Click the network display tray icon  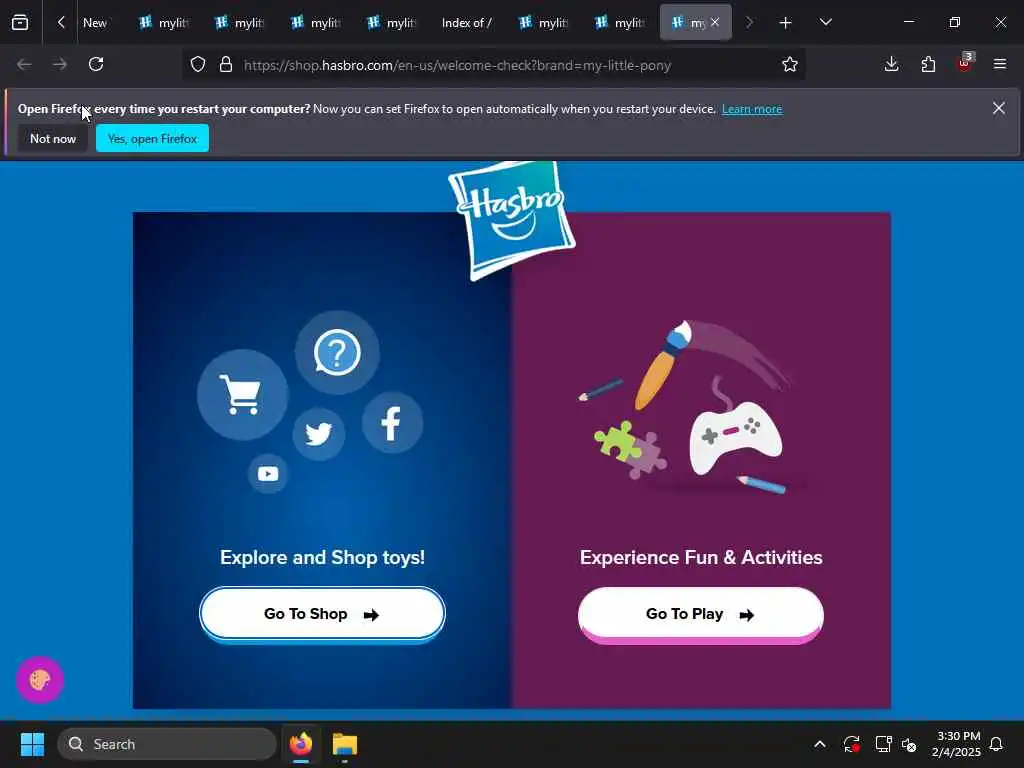tap(883, 744)
